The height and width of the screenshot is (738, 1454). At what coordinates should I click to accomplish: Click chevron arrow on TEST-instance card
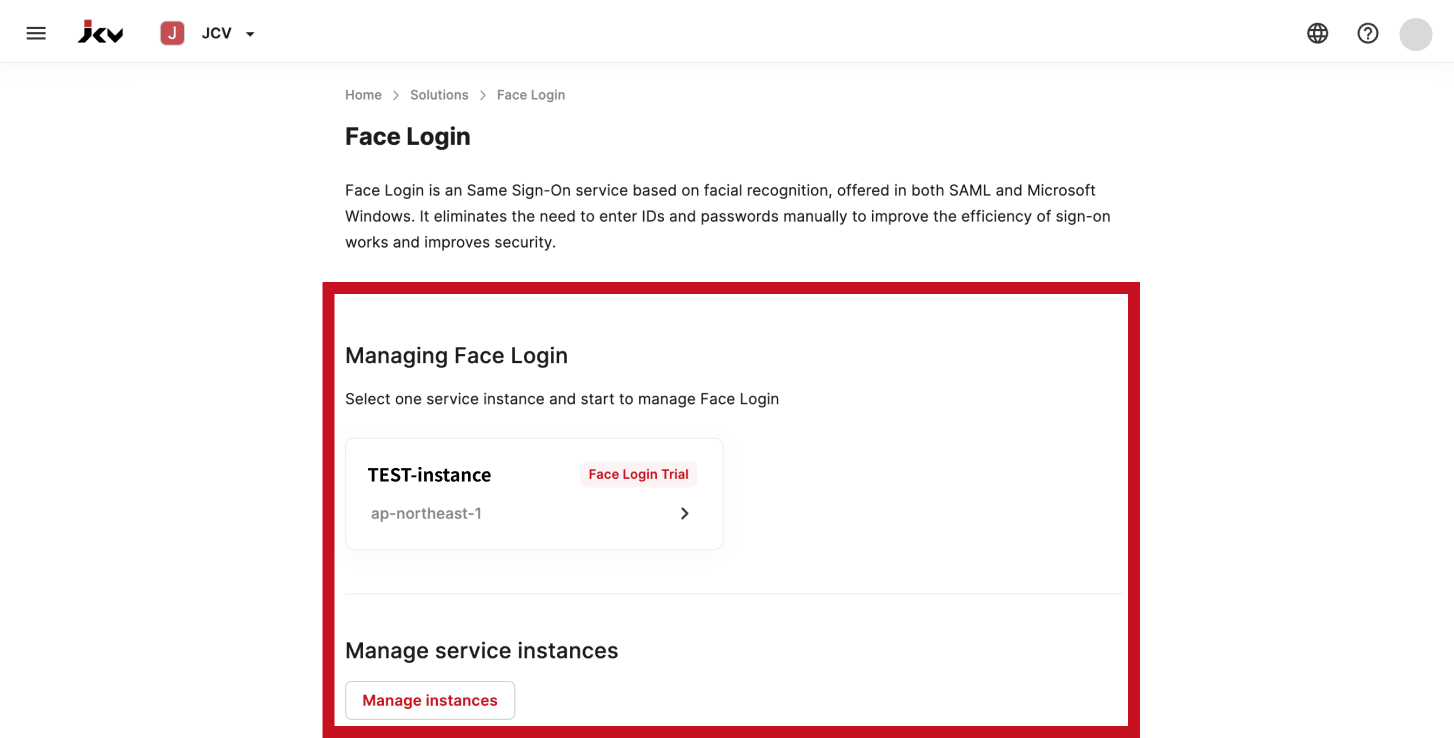[x=685, y=513]
